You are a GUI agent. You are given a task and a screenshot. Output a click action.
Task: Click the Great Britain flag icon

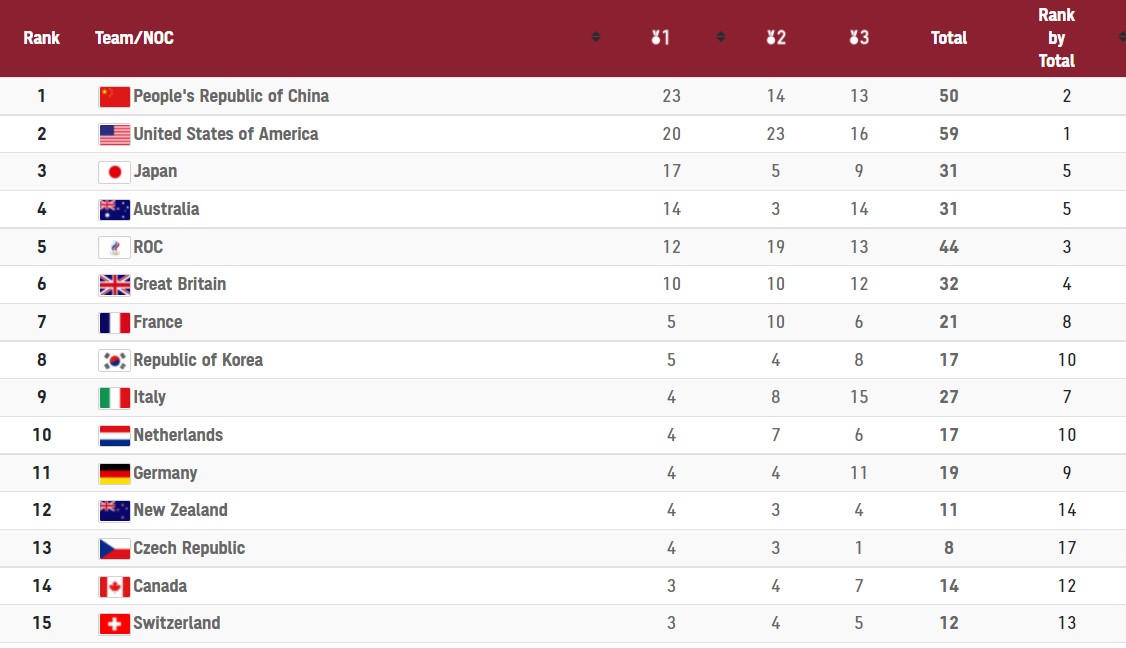pyautogui.click(x=114, y=284)
